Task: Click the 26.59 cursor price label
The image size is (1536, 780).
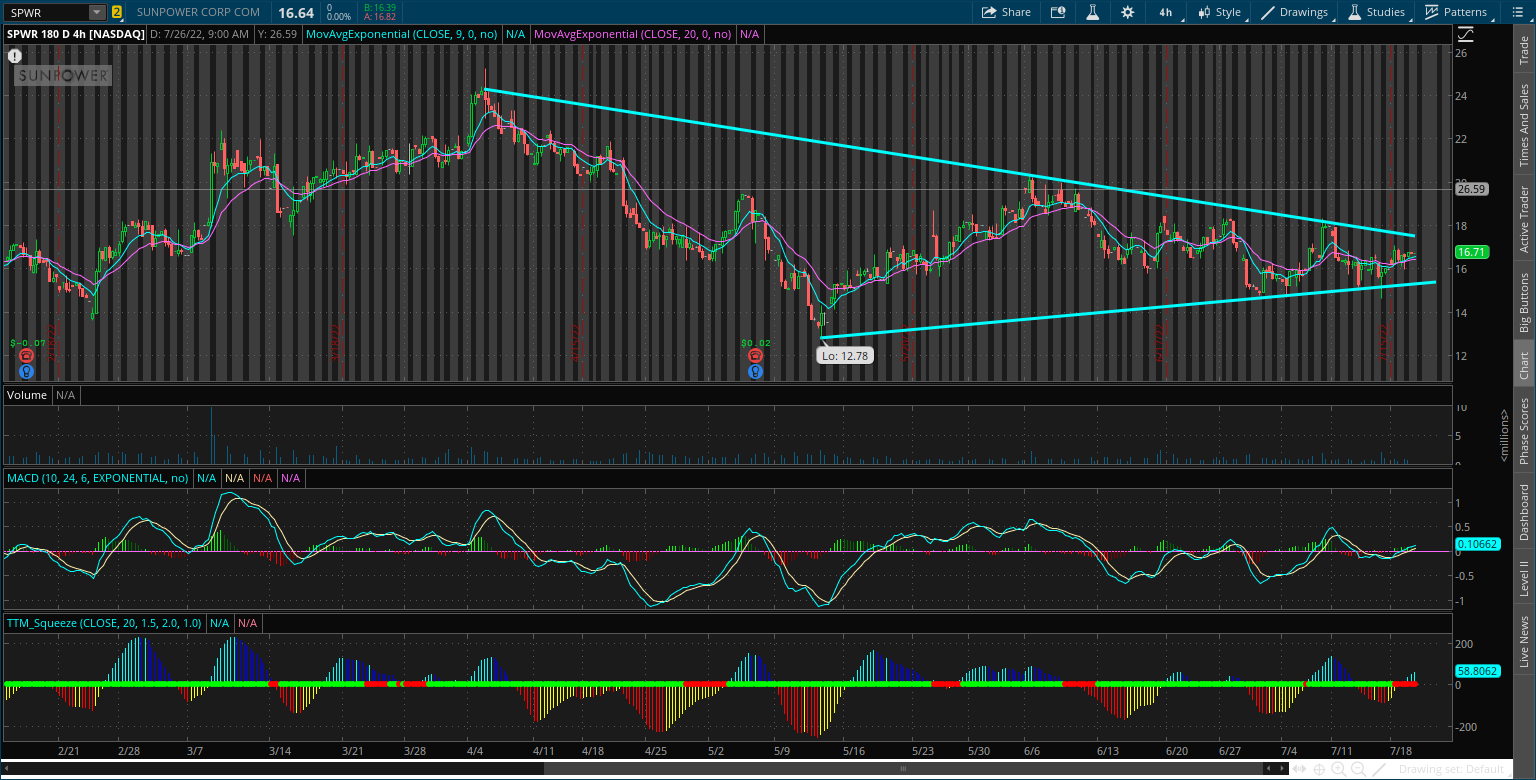Action: [x=1472, y=188]
